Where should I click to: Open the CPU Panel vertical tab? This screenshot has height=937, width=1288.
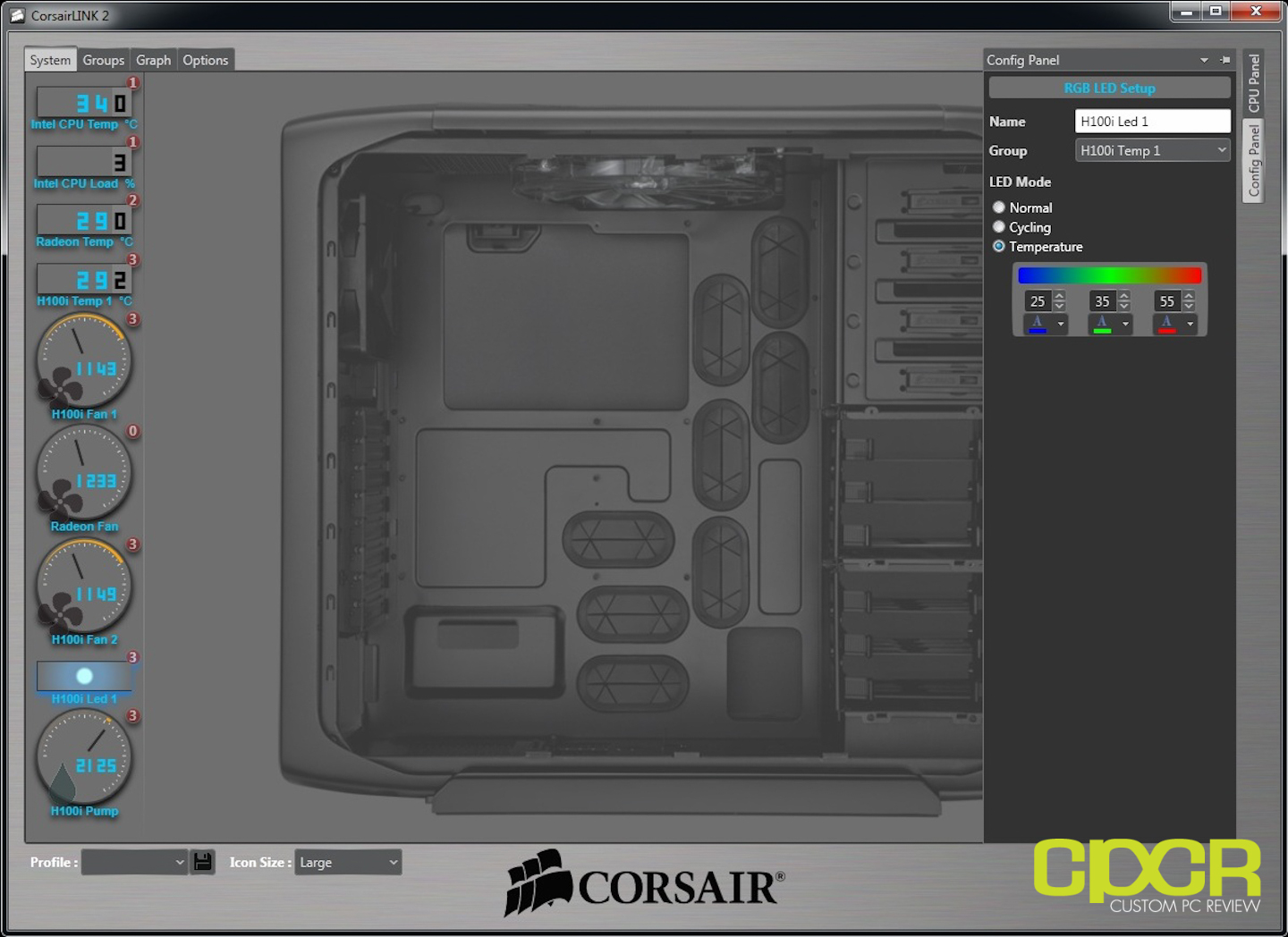pos(1254,82)
